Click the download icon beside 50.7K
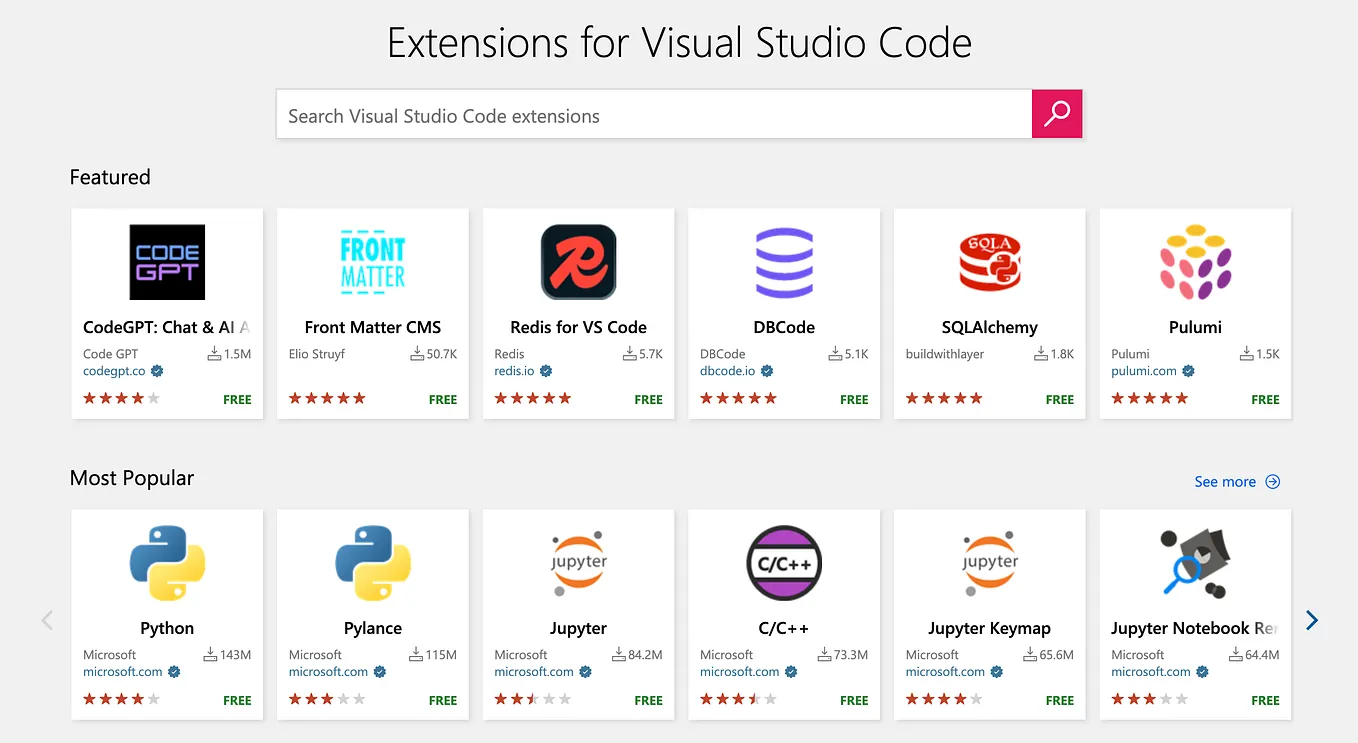1358x743 pixels. [417, 353]
